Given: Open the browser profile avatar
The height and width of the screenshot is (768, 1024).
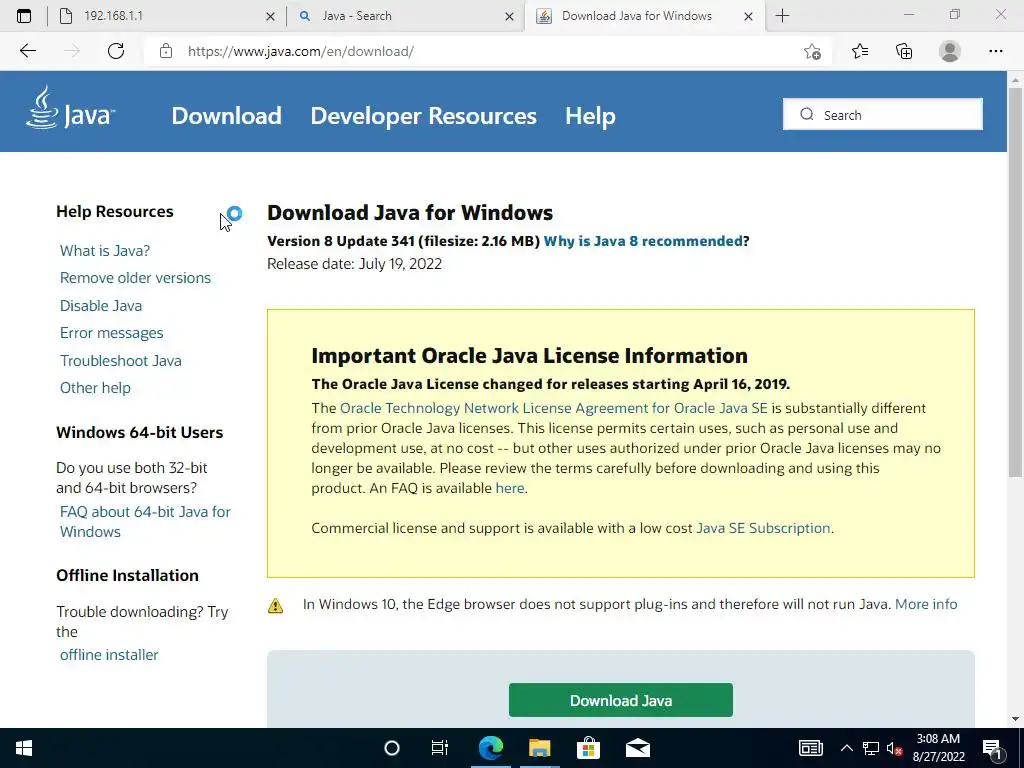Looking at the screenshot, I should click(950, 51).
